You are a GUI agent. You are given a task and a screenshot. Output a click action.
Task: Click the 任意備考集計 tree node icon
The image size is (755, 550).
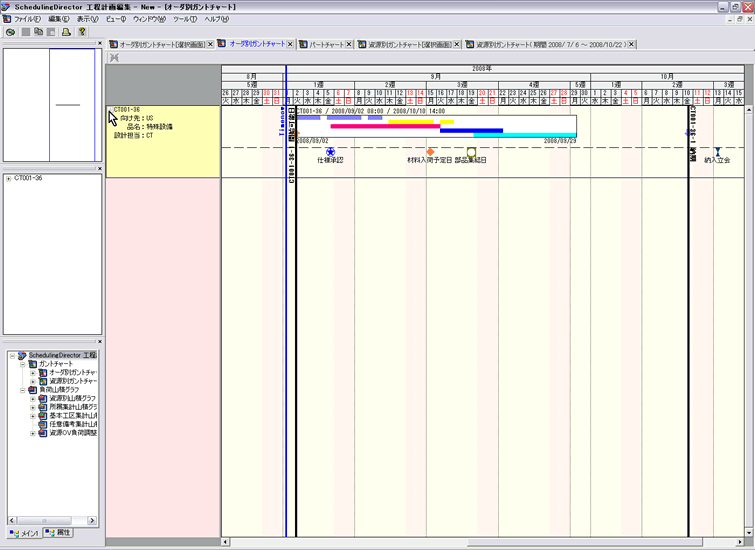(43, 424)
